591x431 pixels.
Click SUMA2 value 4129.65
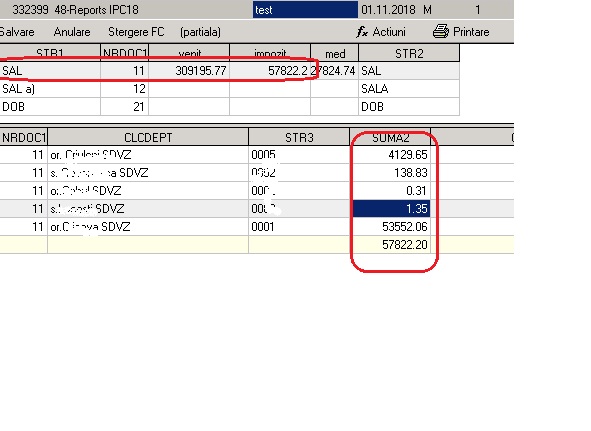390,155
